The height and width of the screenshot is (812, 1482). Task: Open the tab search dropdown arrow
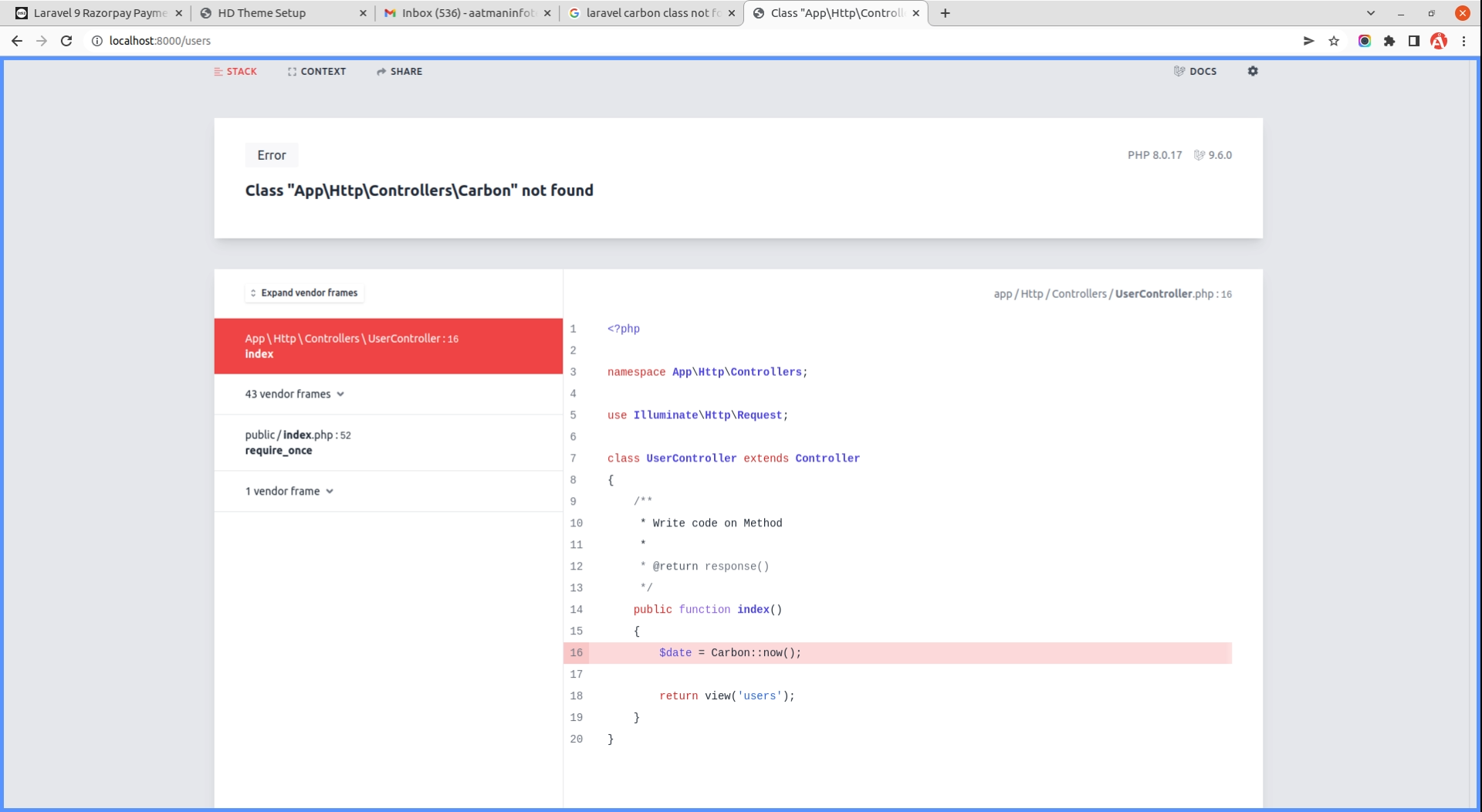(1371, 13)
